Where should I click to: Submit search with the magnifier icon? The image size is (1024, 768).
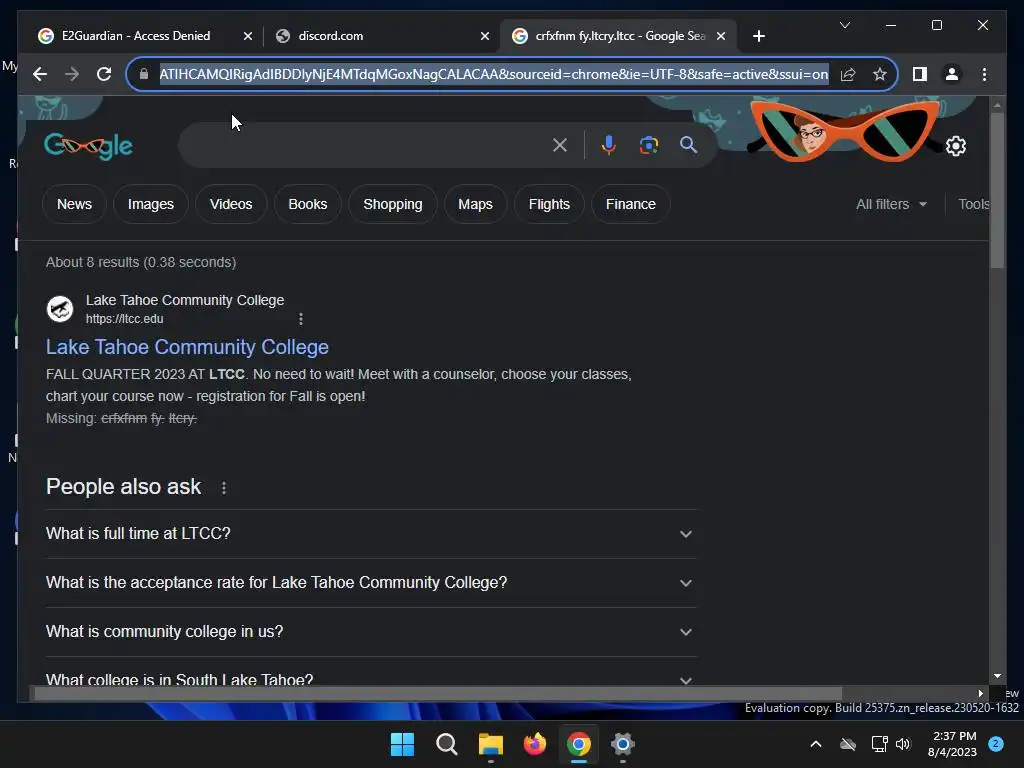(688, 145)
